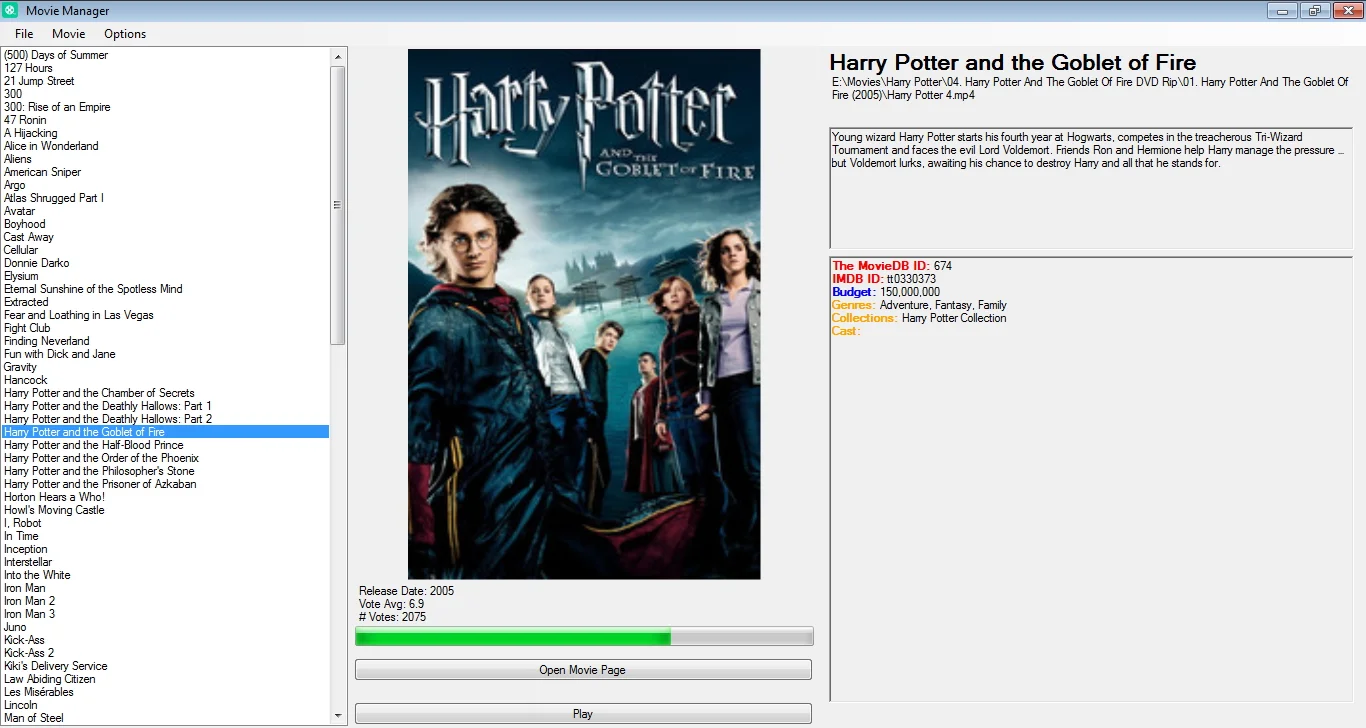Select "Donnie Darko" in movie list
The height and width of the screenshot is (728, 1366).
coord(165,263)
